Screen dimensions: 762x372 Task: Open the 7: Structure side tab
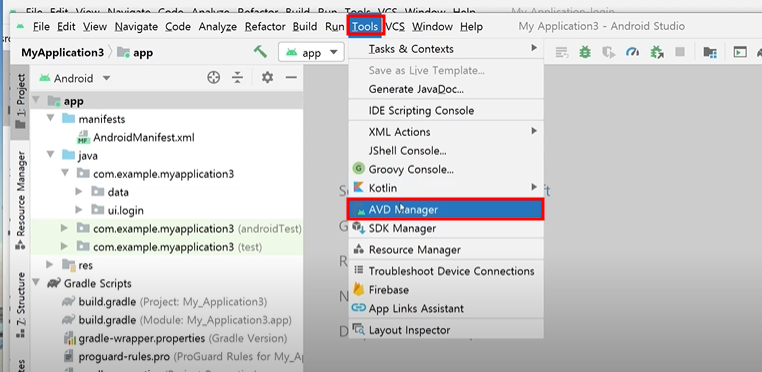point(20,306)
